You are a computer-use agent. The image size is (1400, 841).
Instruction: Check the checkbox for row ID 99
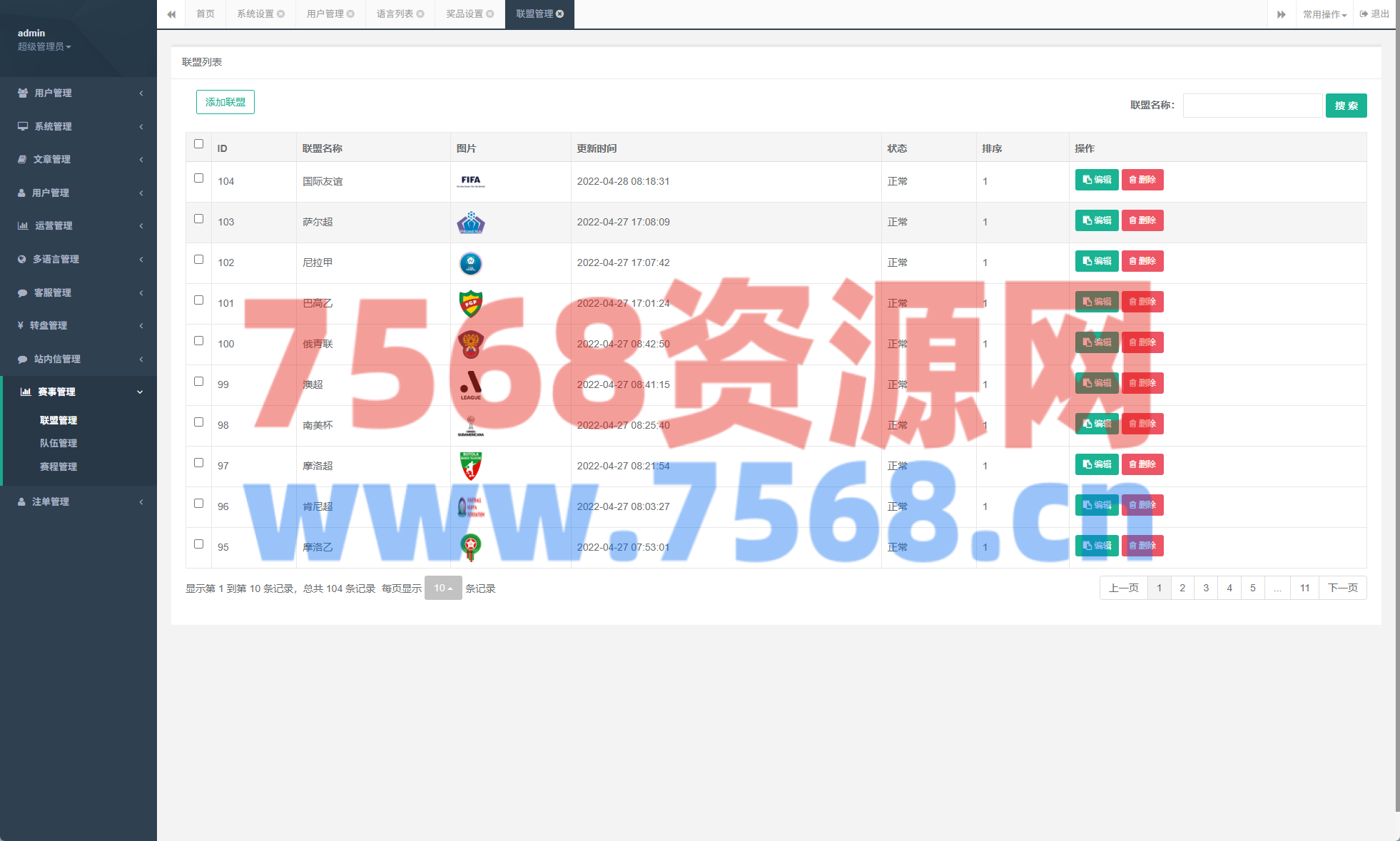(x=199, y=382)
